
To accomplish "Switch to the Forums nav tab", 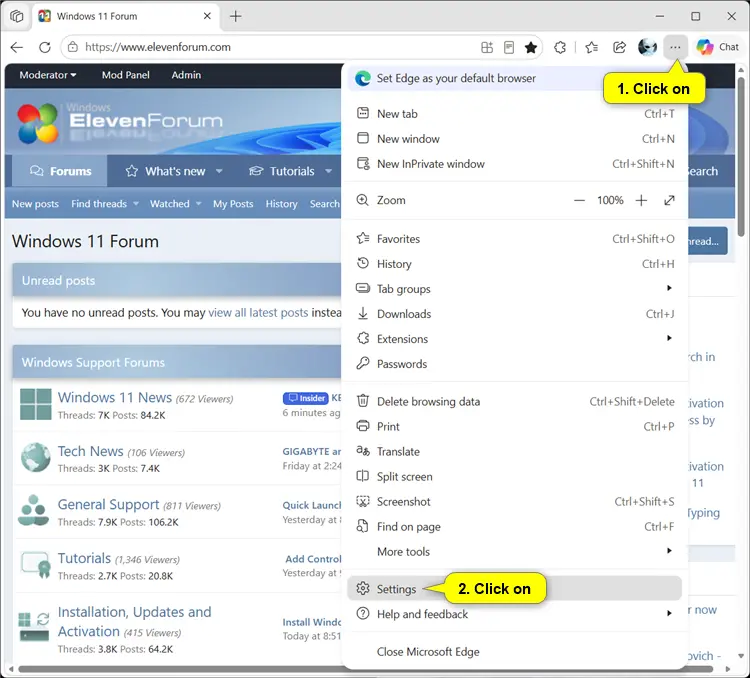I will coord(60,171).
